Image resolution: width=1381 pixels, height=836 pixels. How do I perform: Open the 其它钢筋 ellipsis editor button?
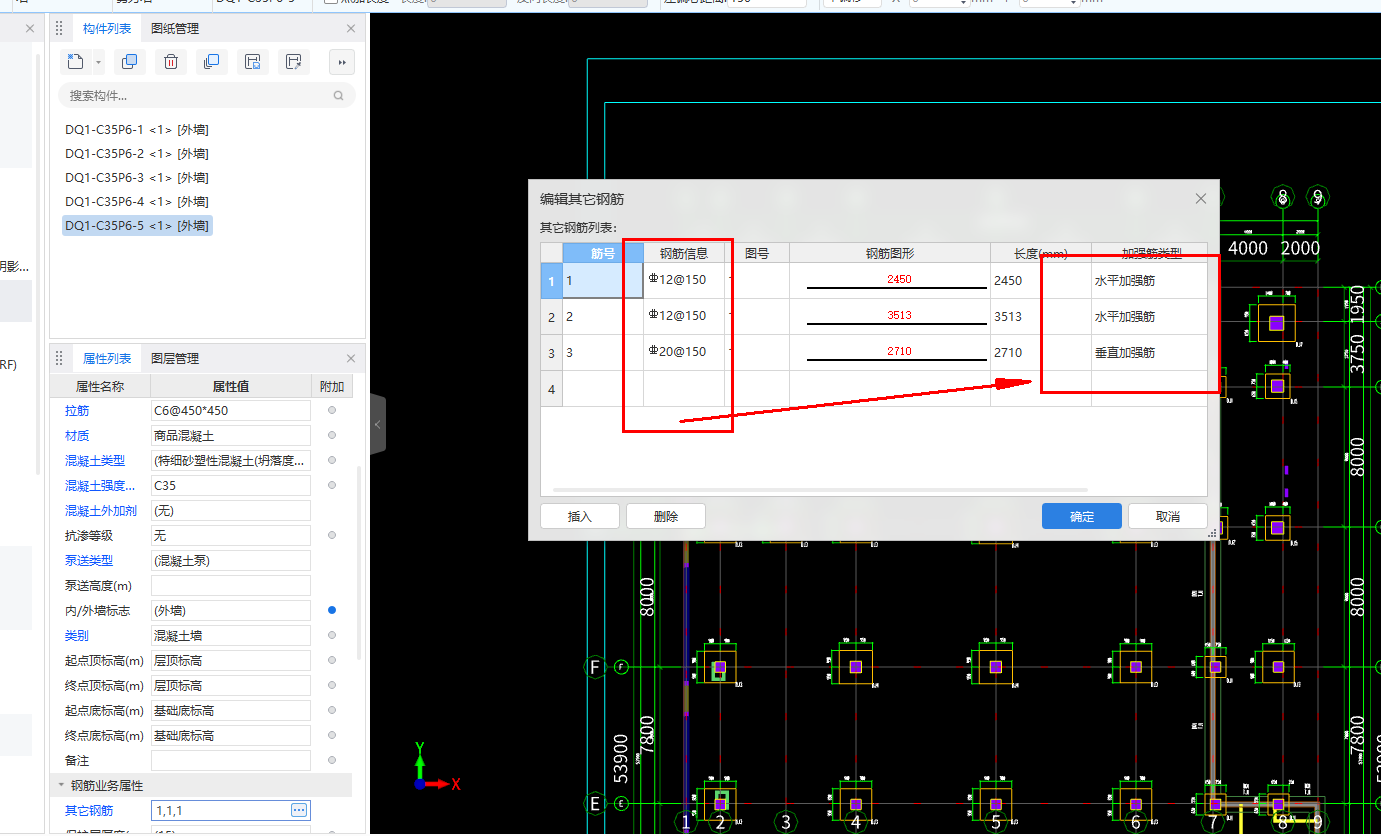pyautogui.click(x=298, y=810)
